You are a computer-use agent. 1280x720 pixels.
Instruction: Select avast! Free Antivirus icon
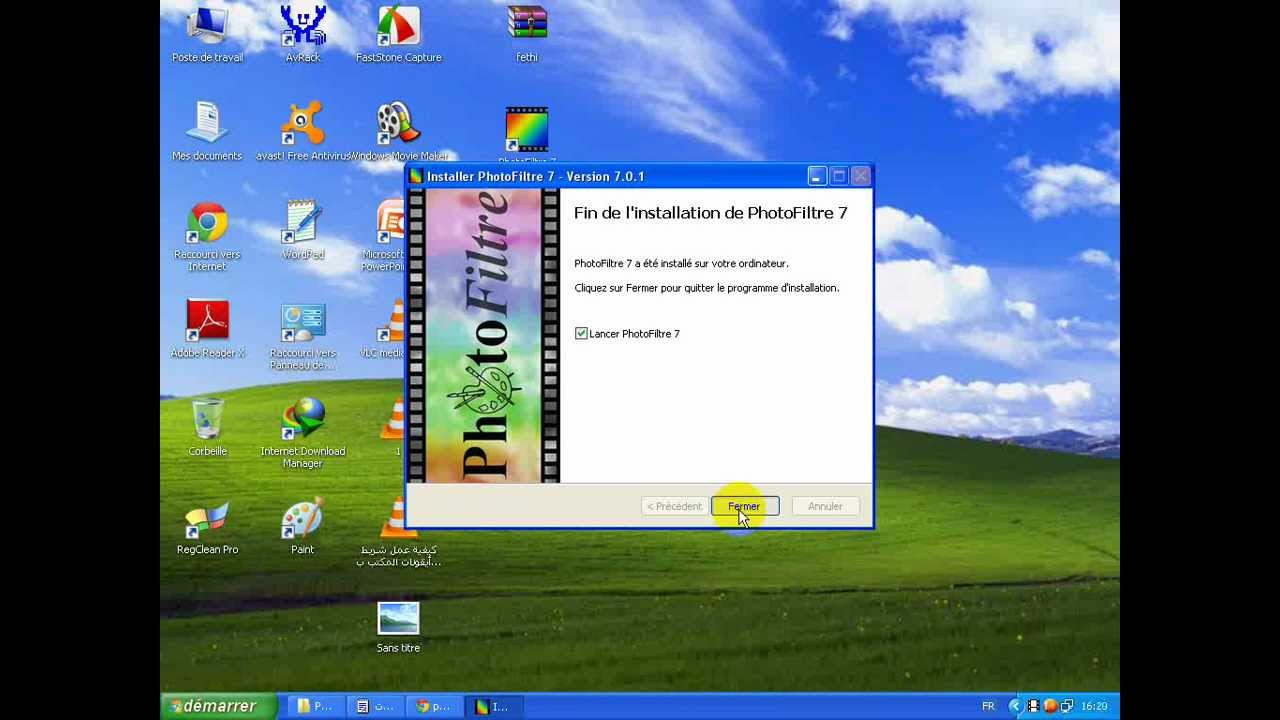click(x=302, y=132)
